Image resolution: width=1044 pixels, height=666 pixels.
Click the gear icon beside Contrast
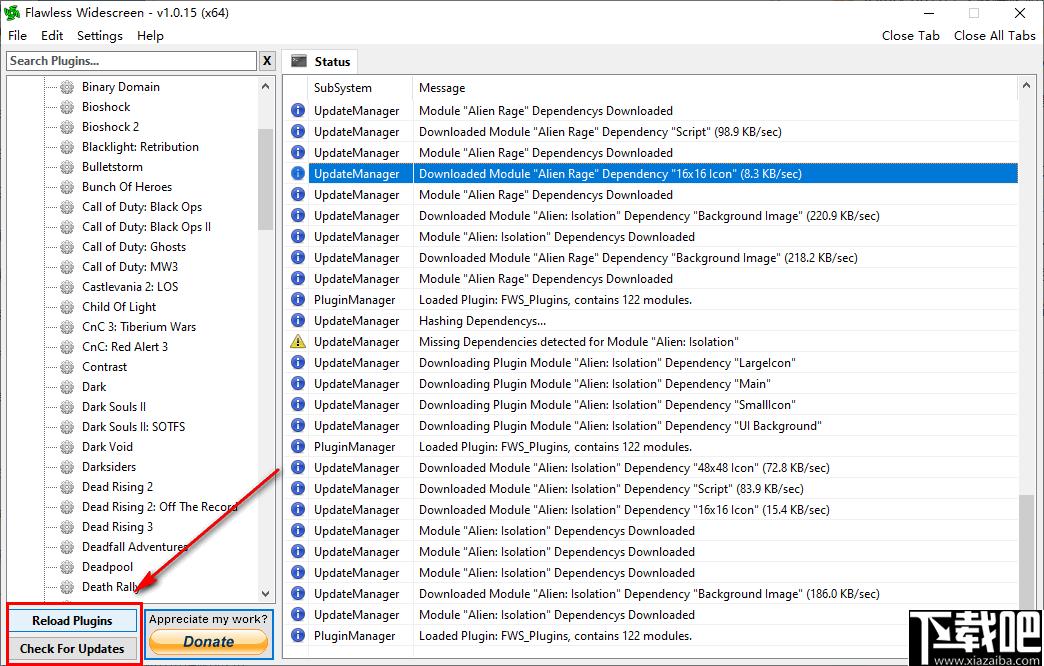67,366
